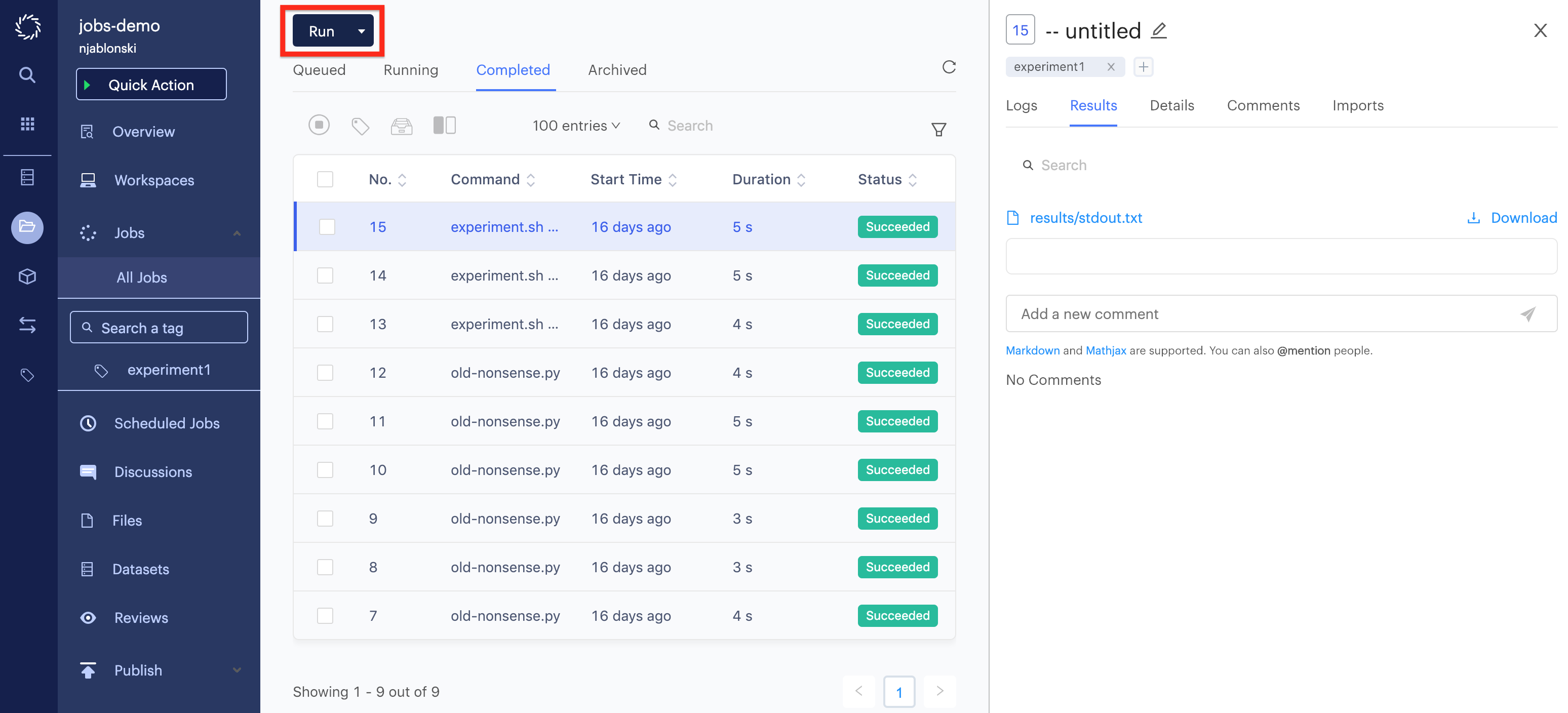Select the projects folder icon
Viewport: 1568px width, 713px height.
27,227
